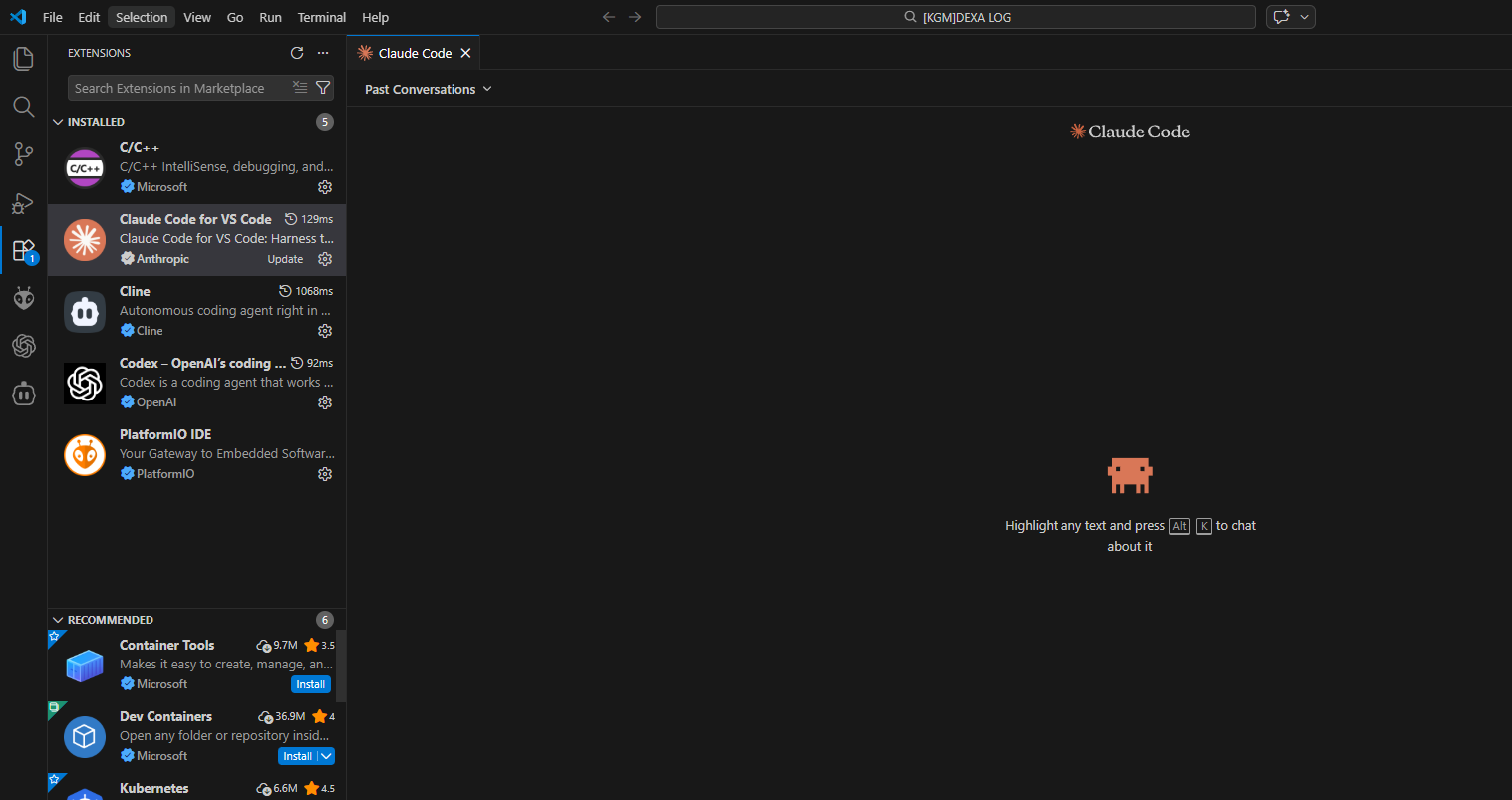Click the OpenAI publisher name

tap(156, 402)
